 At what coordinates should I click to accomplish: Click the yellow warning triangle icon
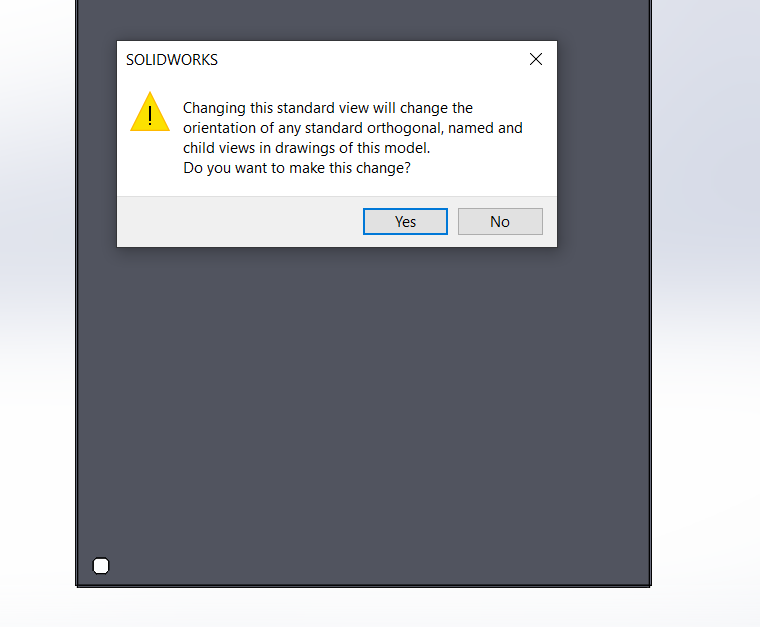(x=150, y=112)
